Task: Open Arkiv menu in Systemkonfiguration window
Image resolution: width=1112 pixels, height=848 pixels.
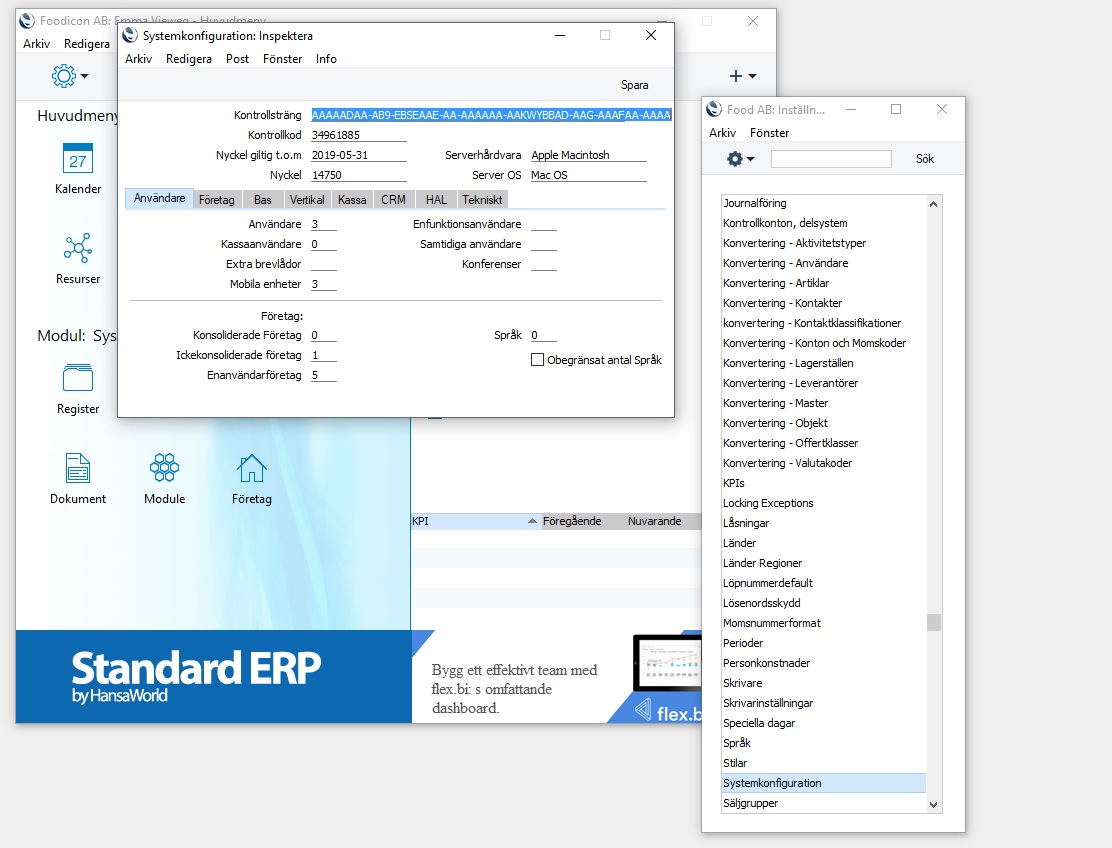Action: point(138,59)
